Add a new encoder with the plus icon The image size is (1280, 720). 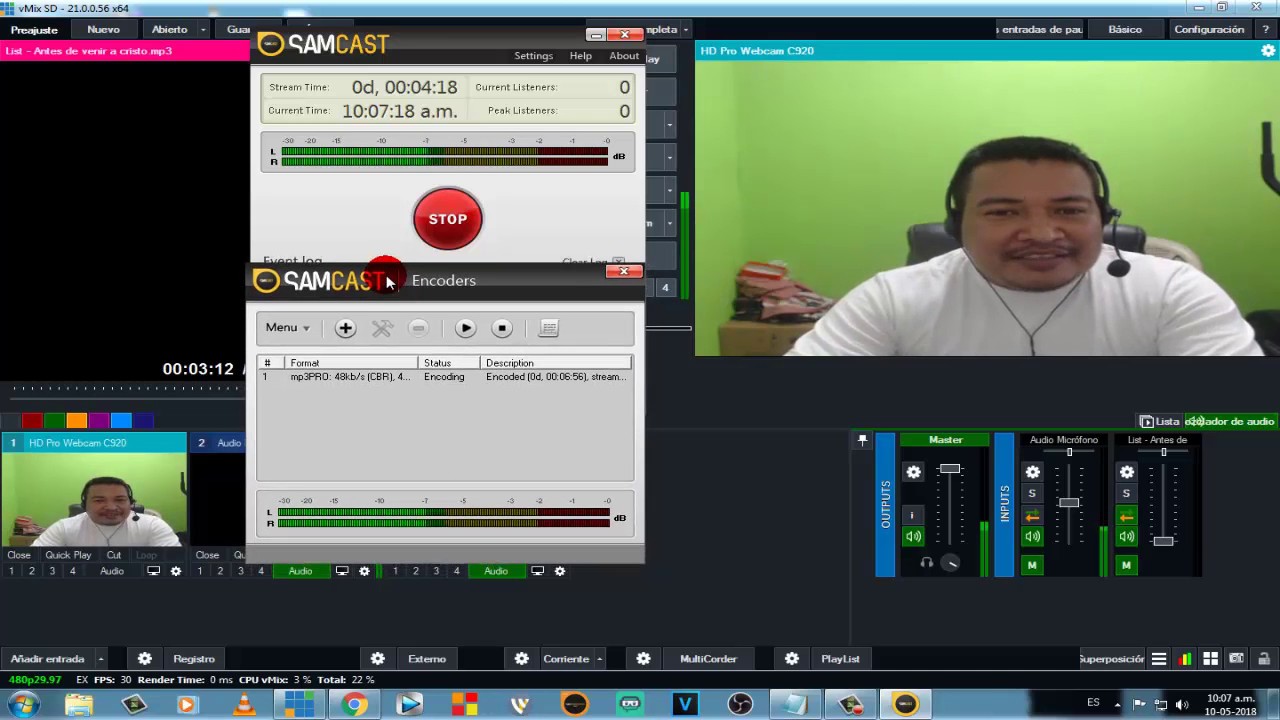pyautogui.click(x=345, y=328)
